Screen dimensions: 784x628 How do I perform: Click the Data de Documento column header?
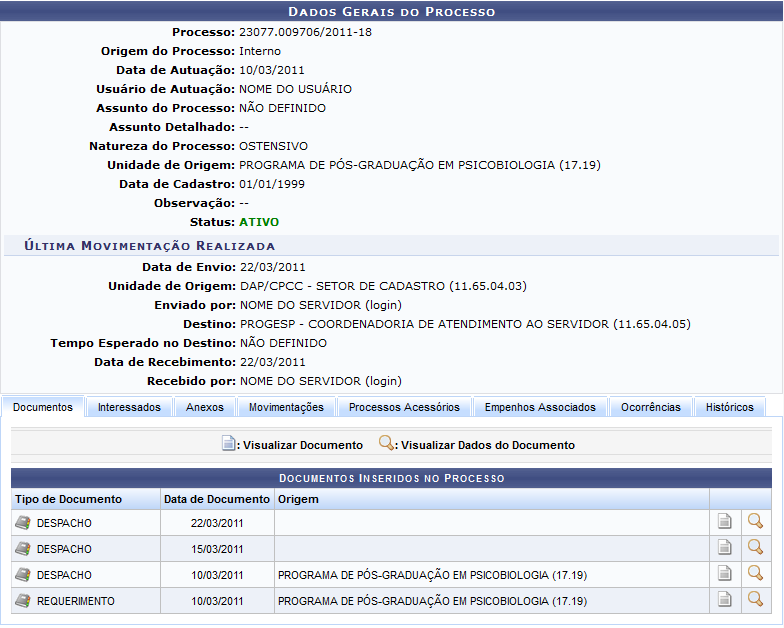(217, 498)
